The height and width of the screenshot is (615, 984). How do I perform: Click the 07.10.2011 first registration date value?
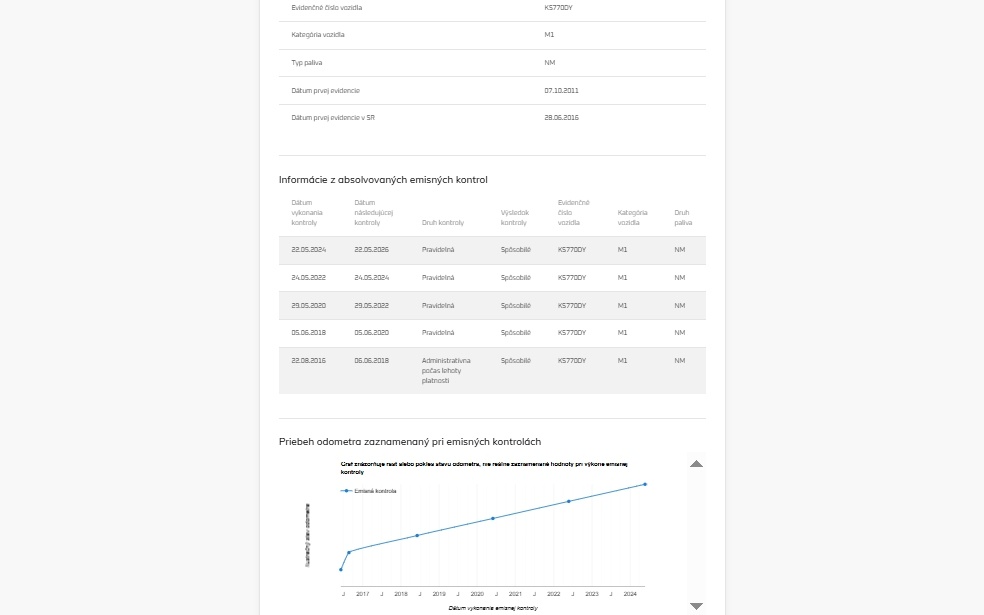click(561, 90)
